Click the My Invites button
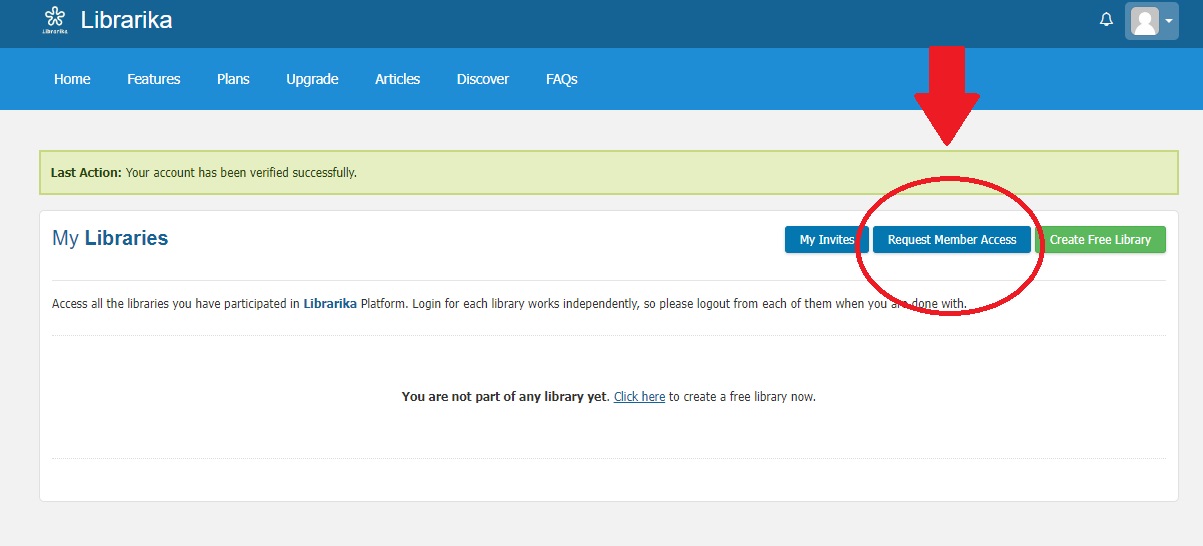 [x=826, y=239]
